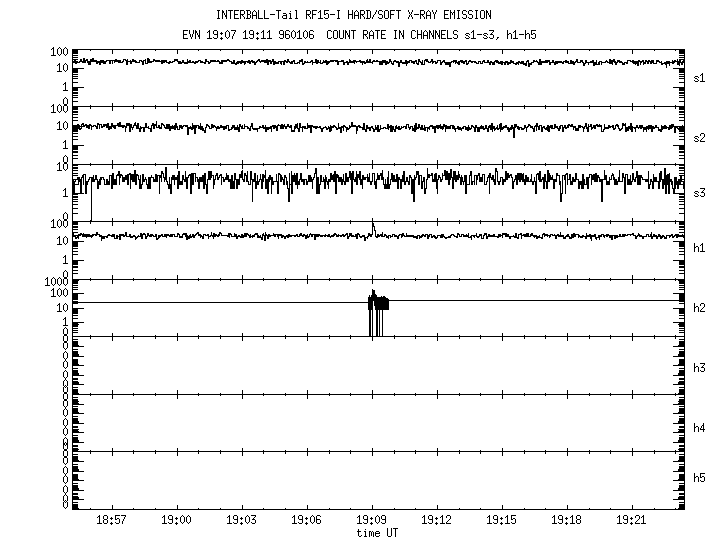Viewport: 720px width, 550px height.
Task: Click the s1 channel label
Action: (700, 78)
